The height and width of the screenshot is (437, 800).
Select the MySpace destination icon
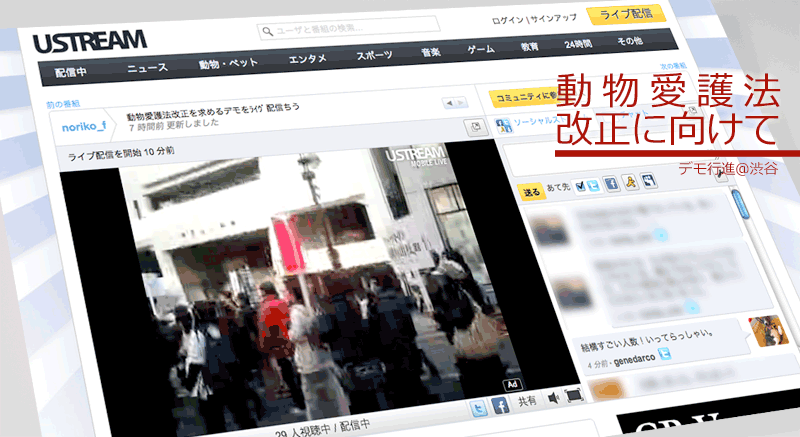click(x=649, y=179)
